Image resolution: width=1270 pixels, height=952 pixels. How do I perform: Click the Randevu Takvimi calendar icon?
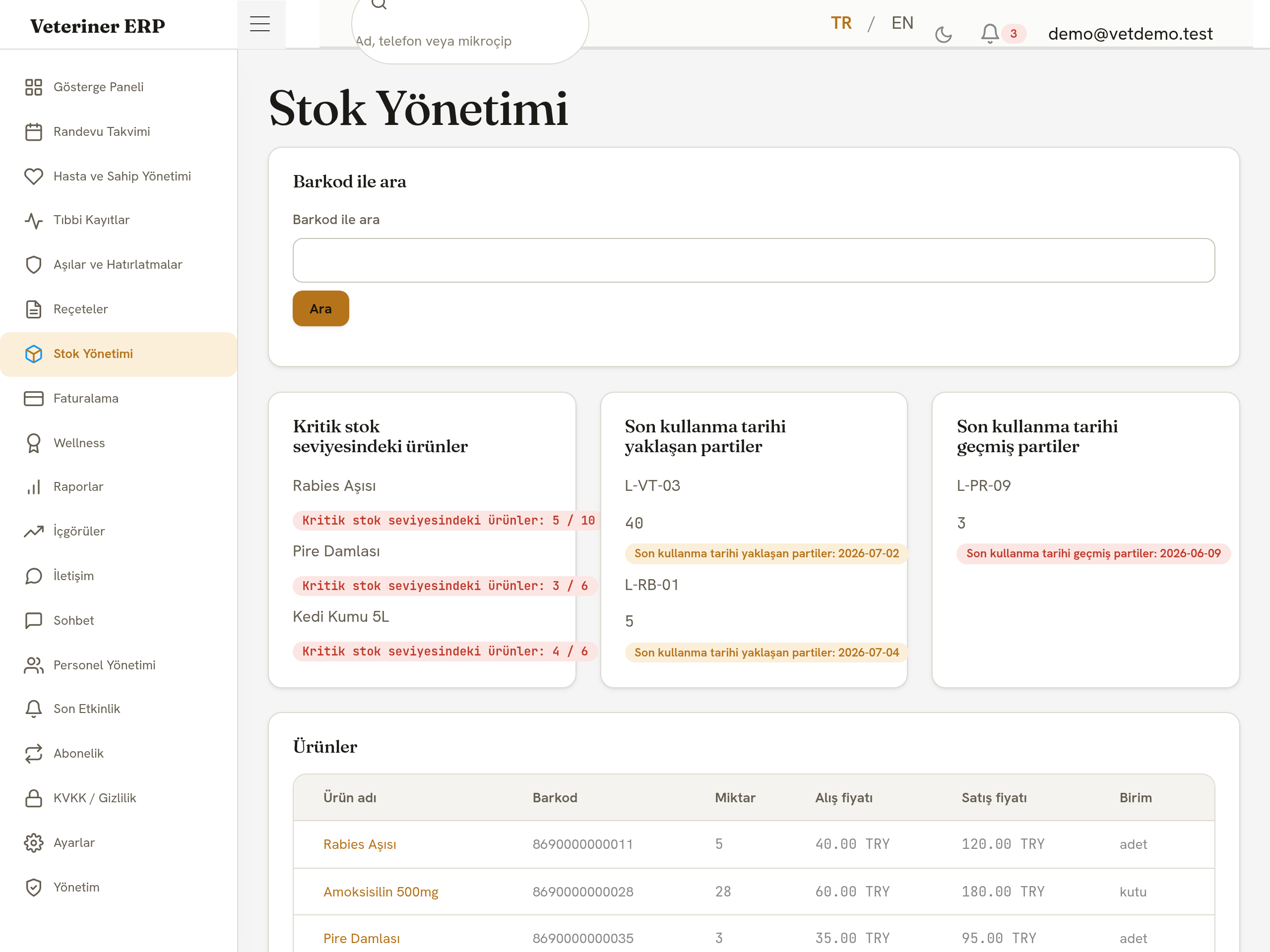coord(33,132)
